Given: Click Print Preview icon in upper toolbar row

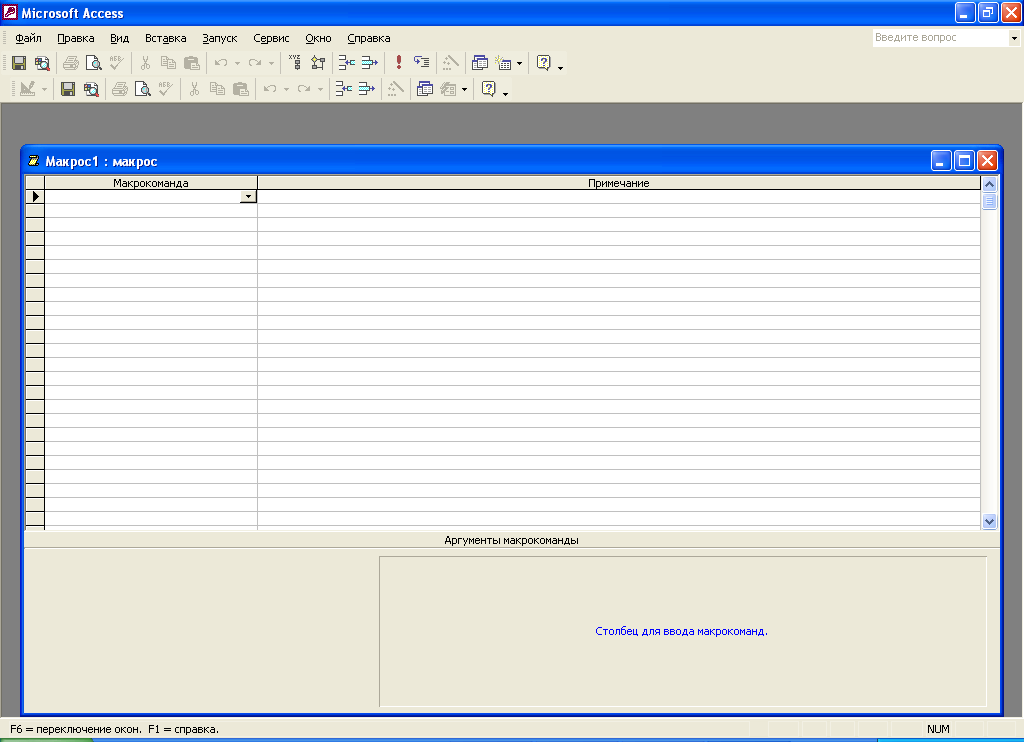Looking at the screenshot, I should 94,63.
